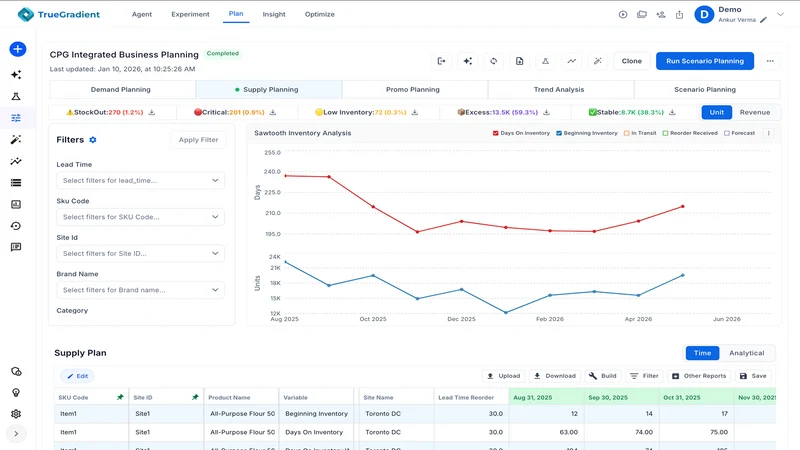Open the Lead Time filter dropdown
The height and width of the screenshot is (450, 800).
click(x=140, y=181)
